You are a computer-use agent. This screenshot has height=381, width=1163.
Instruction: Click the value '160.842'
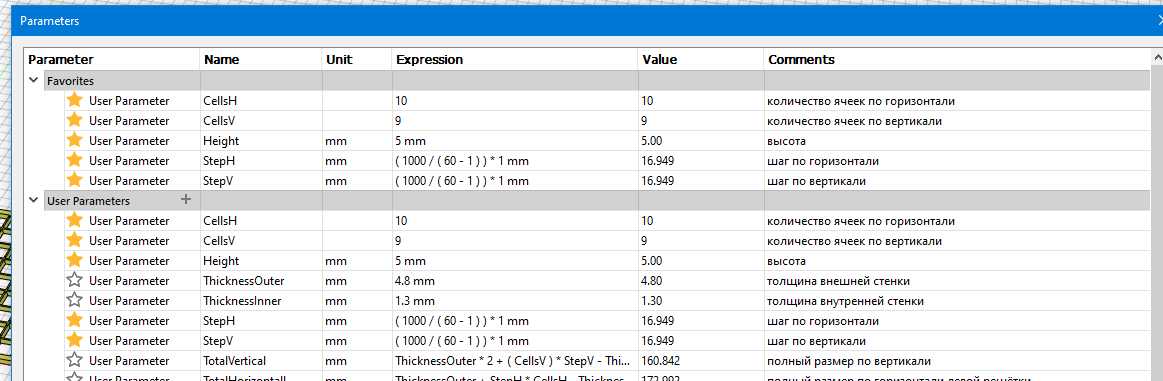(660, 361)
